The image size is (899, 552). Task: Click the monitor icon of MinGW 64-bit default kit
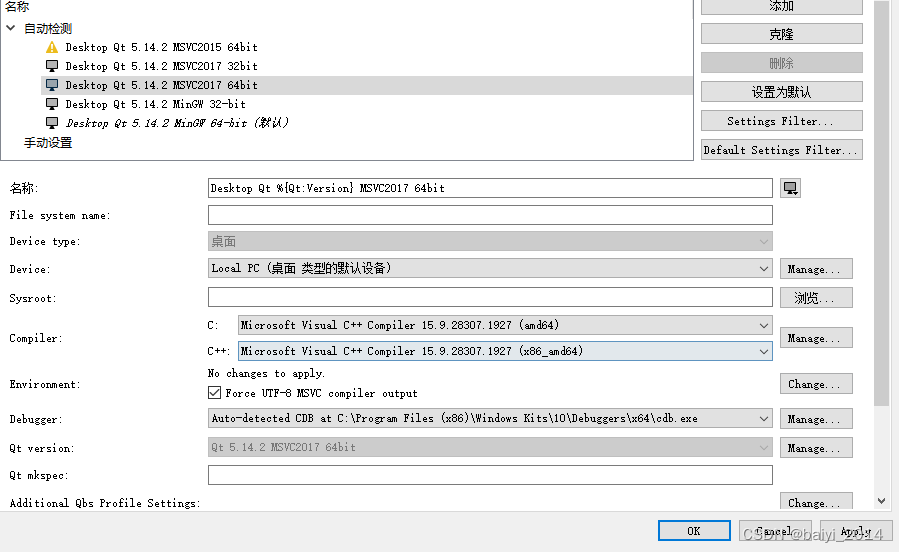coord(52,123)
